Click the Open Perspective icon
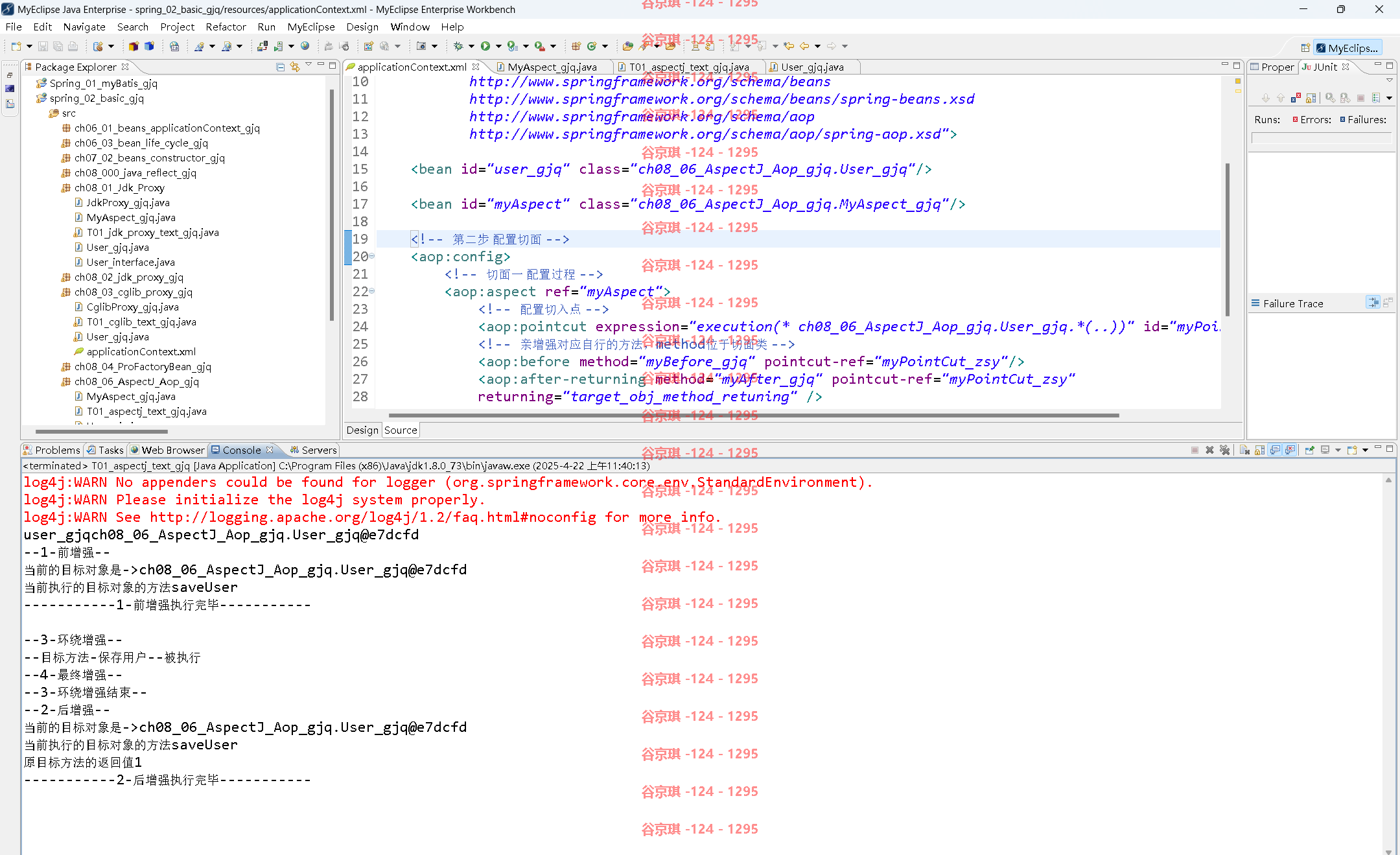This screenshot has height=855, width=1400. point(1305,47)
